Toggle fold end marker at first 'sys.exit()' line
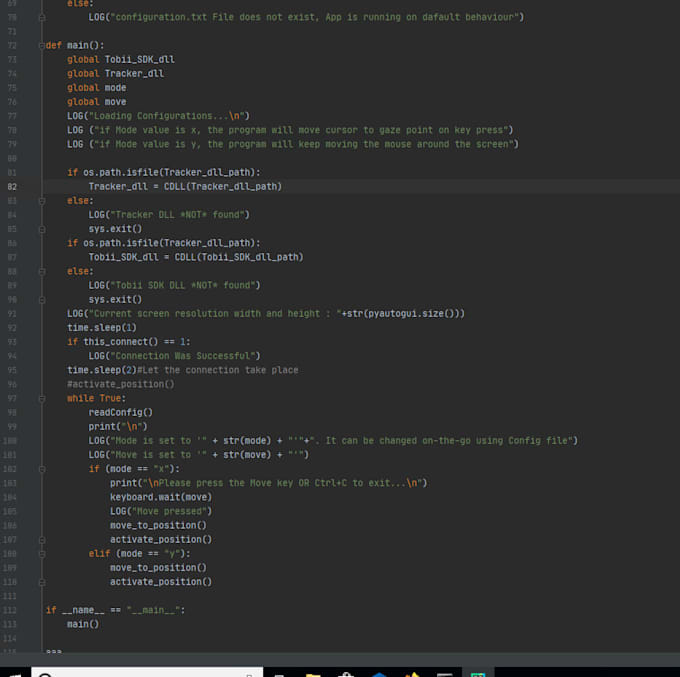 (42, 229)
